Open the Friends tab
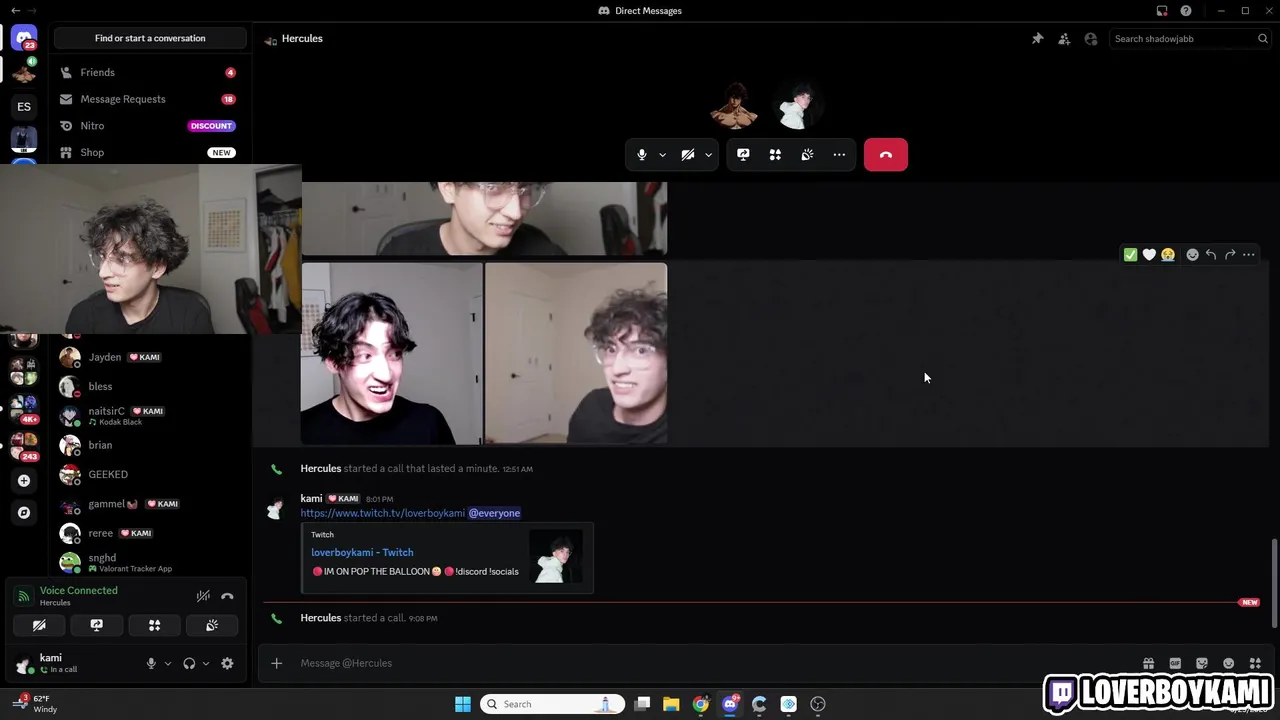 click(x=150, y=73)
